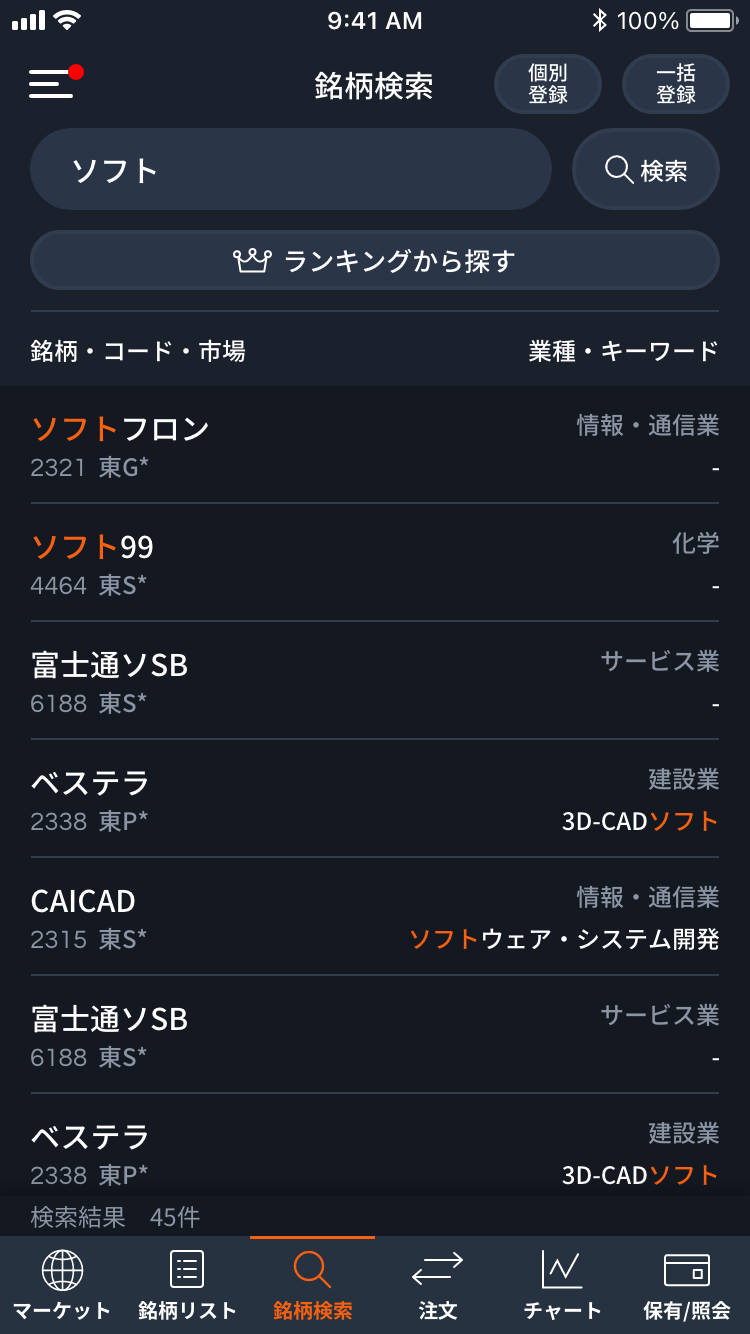This screenshot has height=1334, width=750.
Task: Open the チャート chart icon
Action: coord(562,1270)
